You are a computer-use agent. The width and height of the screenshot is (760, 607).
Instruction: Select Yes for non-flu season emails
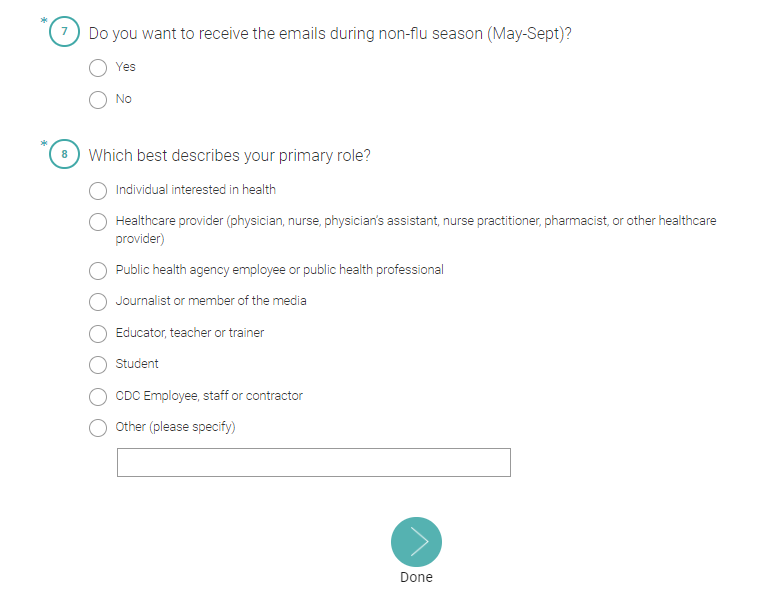pyautogui.click(x=98, y=67)
